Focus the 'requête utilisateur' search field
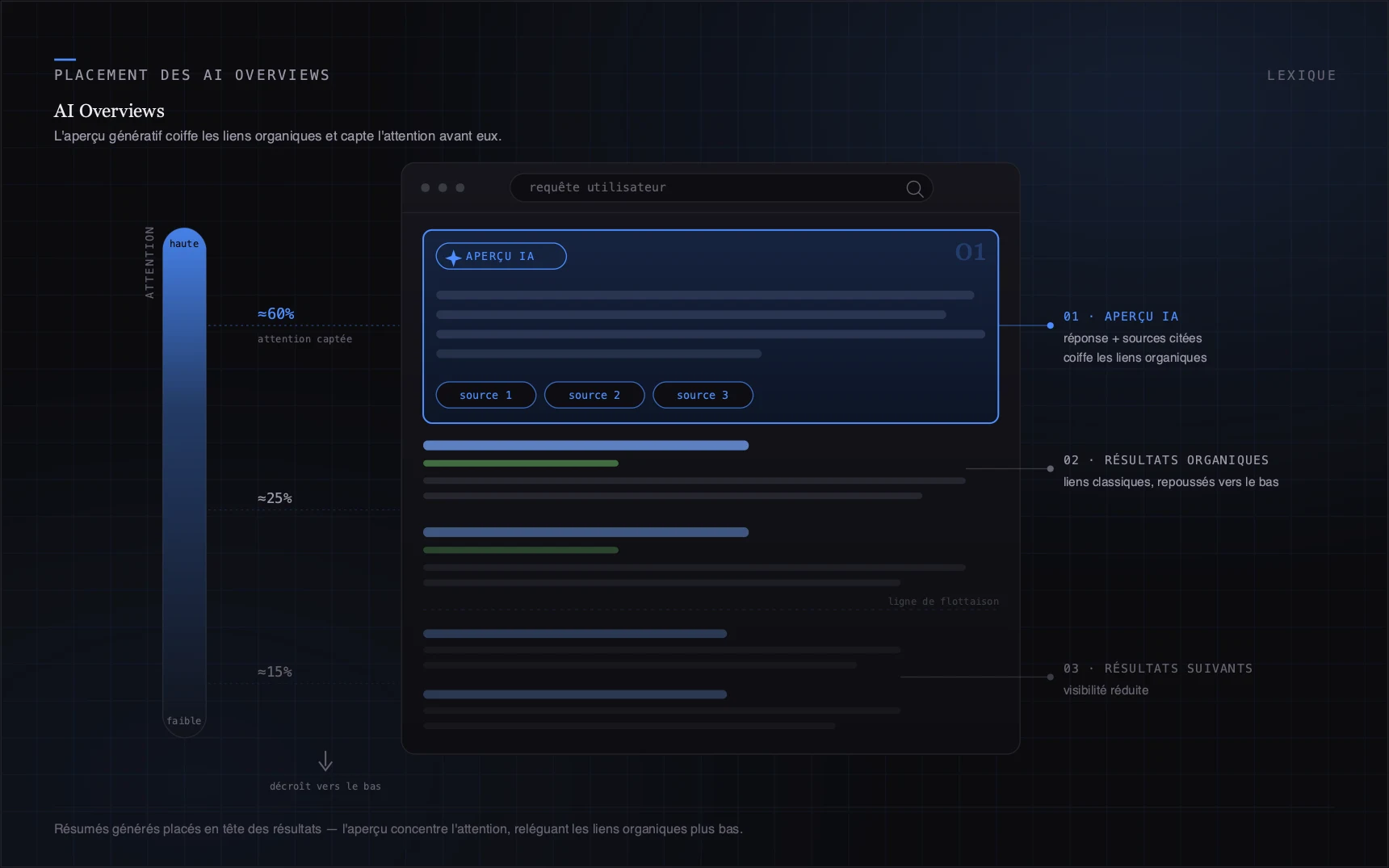Screen dimensions: 1389x868 (x=721, y=187)
